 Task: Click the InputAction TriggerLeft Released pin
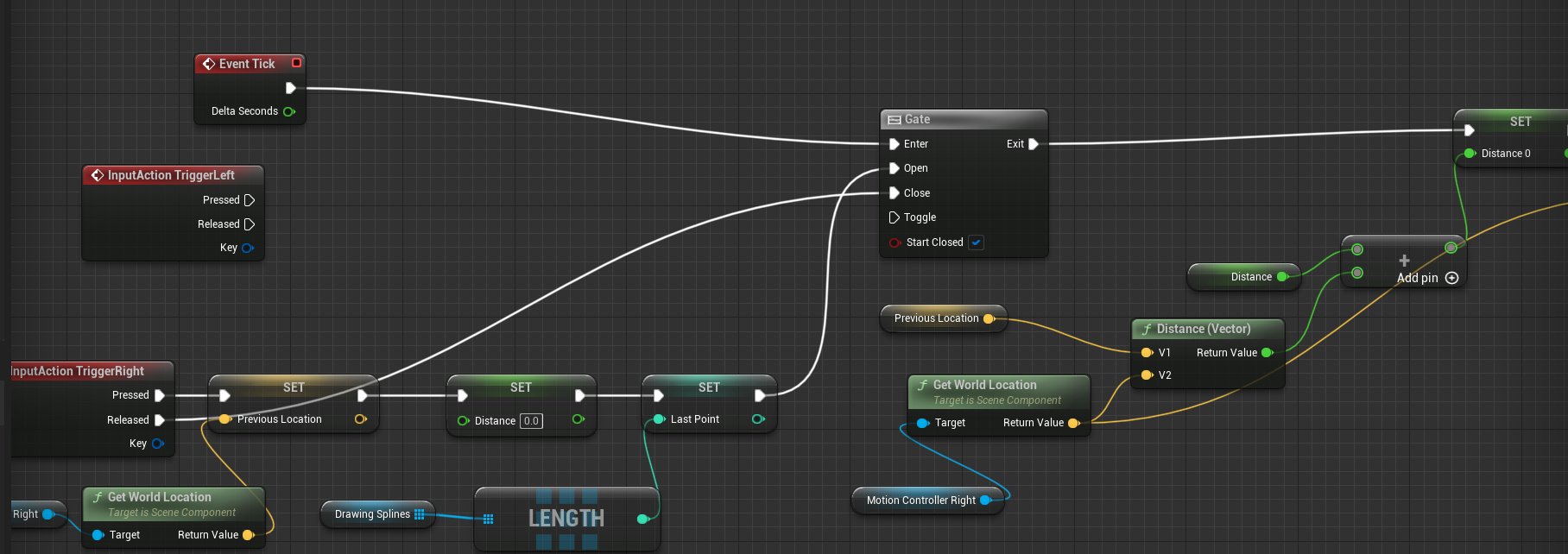click(x=250, y=224)
